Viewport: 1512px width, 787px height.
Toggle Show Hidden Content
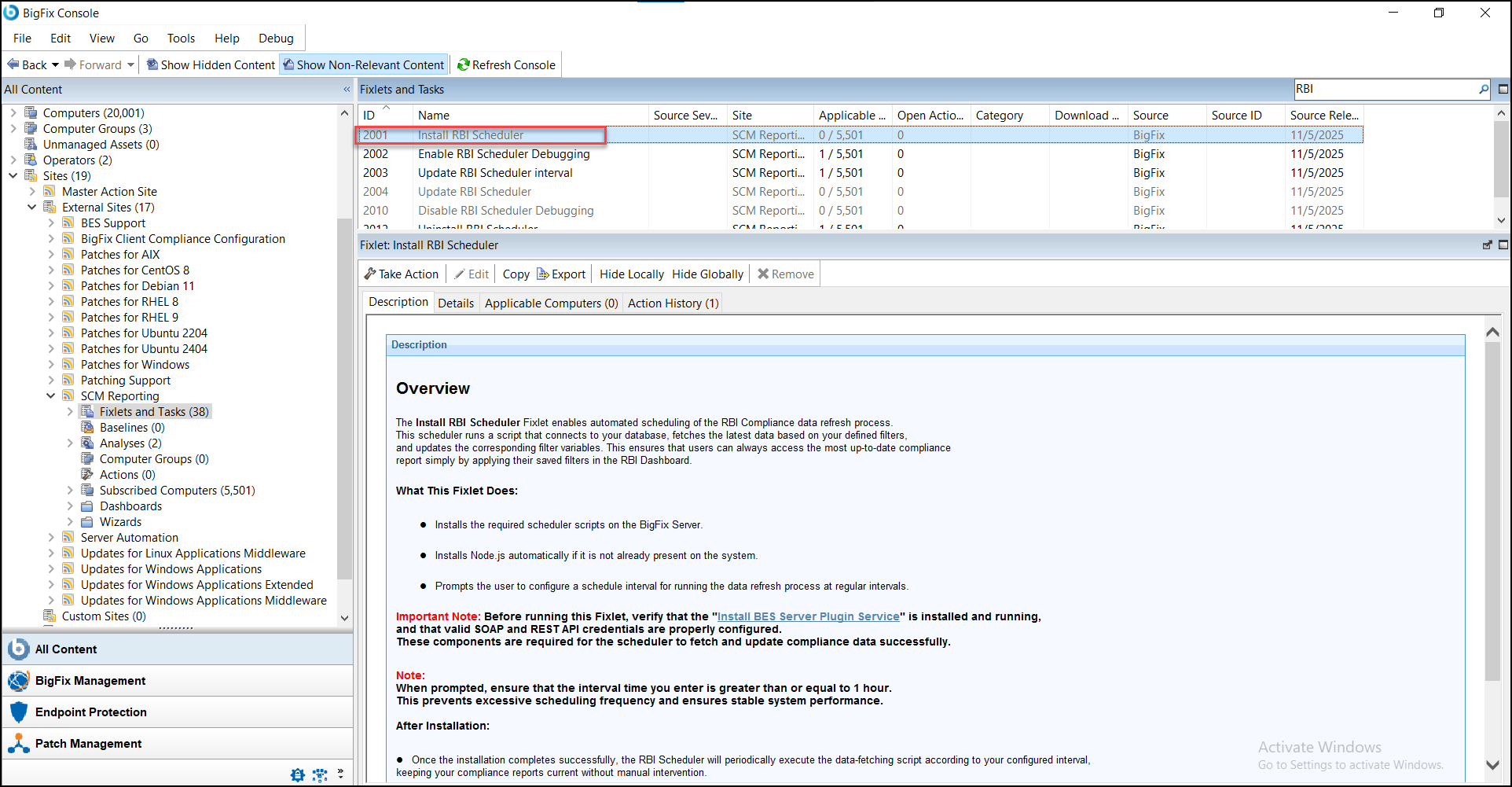point(210,64)
